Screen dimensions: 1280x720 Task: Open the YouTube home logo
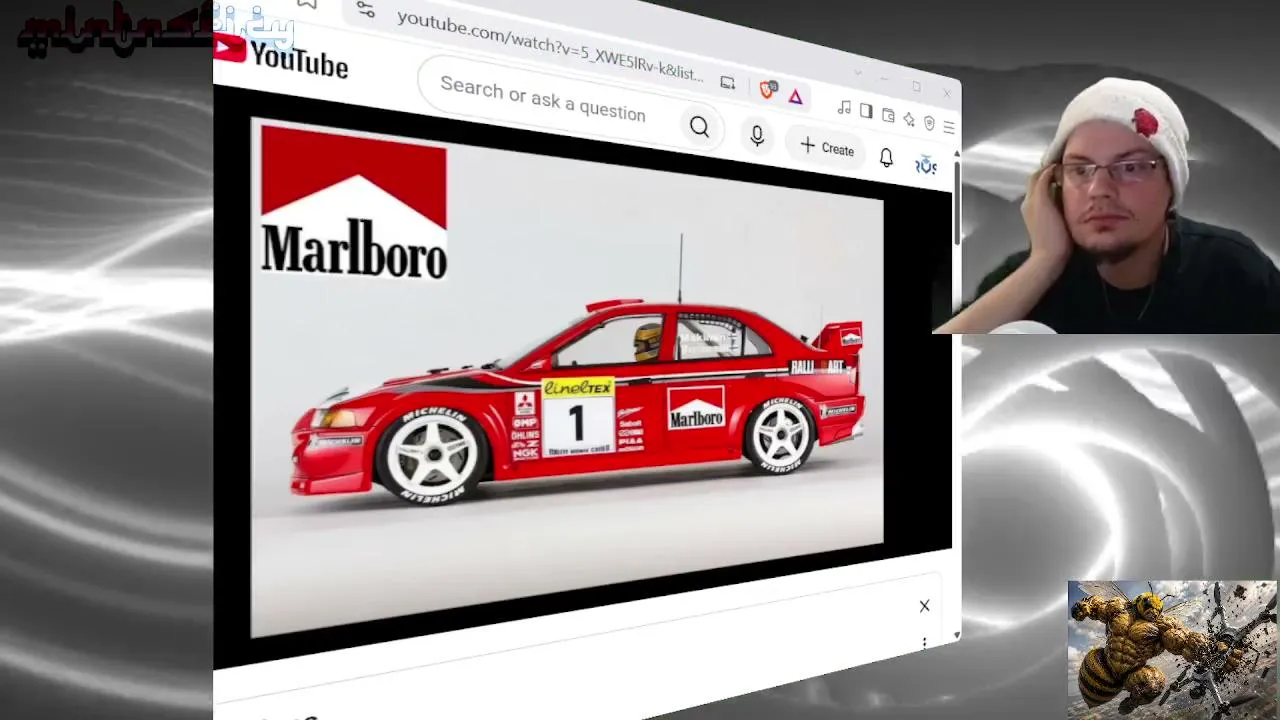click(x=281, y=57)
